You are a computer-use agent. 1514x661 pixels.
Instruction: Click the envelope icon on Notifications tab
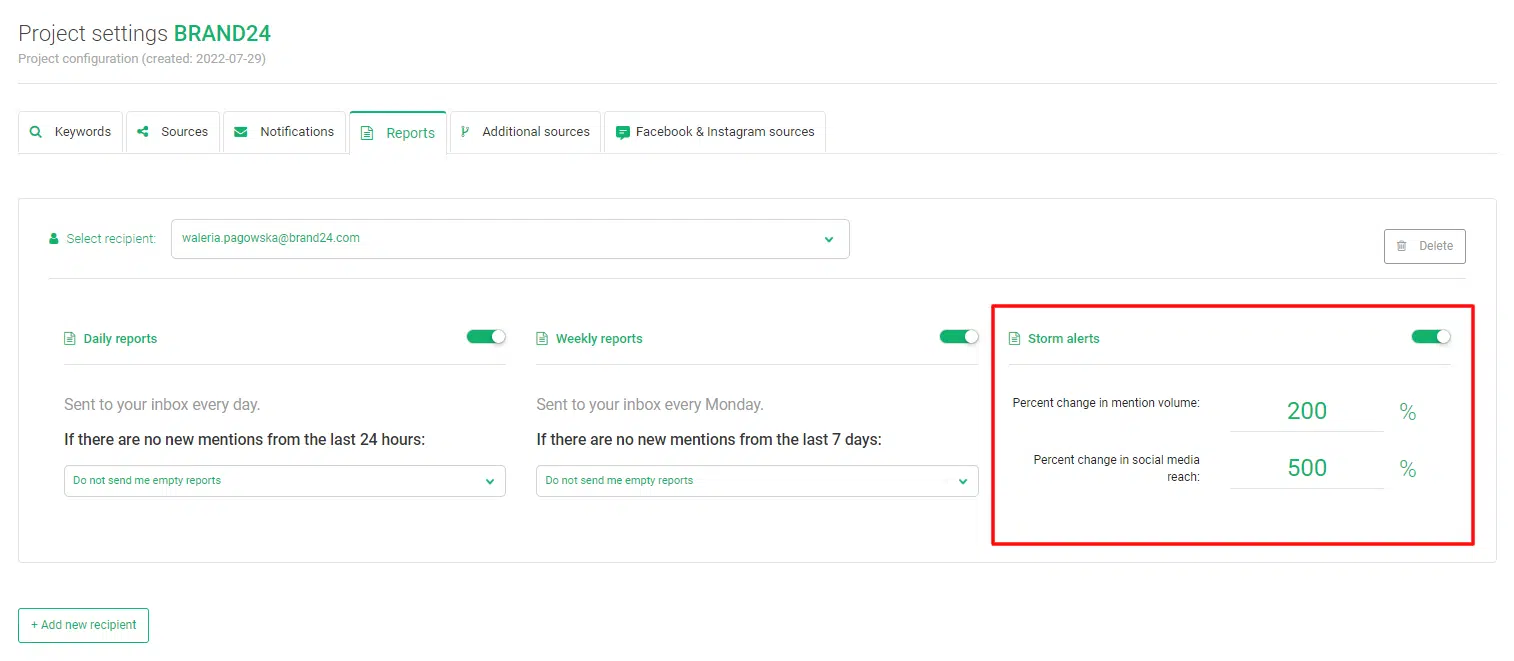pyautogui.click(x=241, y=132)
